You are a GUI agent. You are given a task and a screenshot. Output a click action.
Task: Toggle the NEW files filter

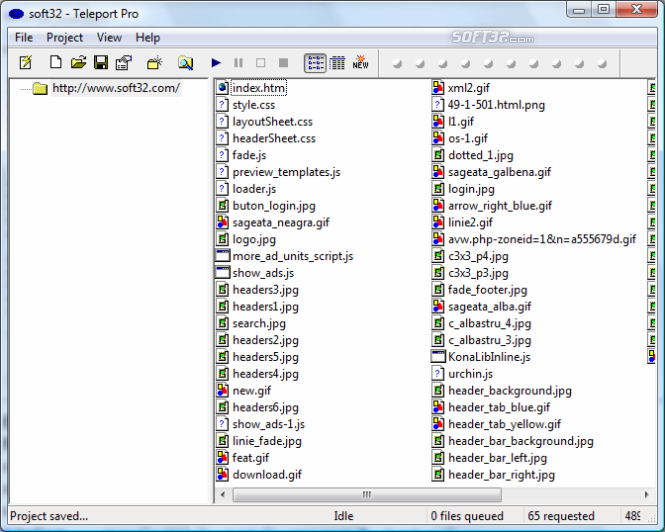click(x=360, y=62)
